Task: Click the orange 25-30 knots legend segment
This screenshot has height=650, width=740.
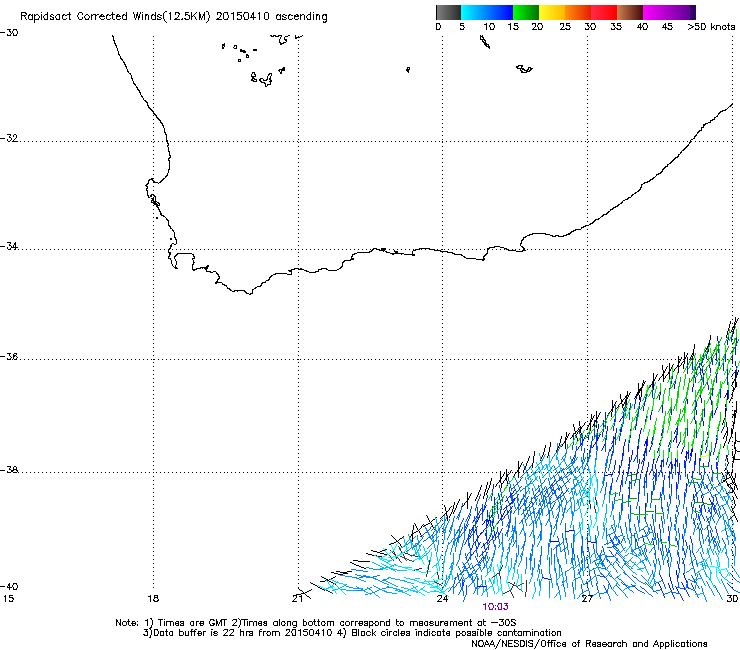Action: pos(578,12)
